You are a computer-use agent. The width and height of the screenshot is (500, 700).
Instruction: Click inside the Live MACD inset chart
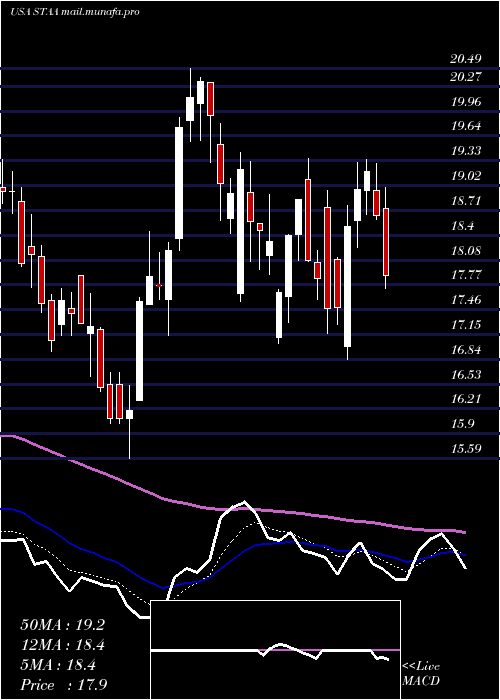275,650
